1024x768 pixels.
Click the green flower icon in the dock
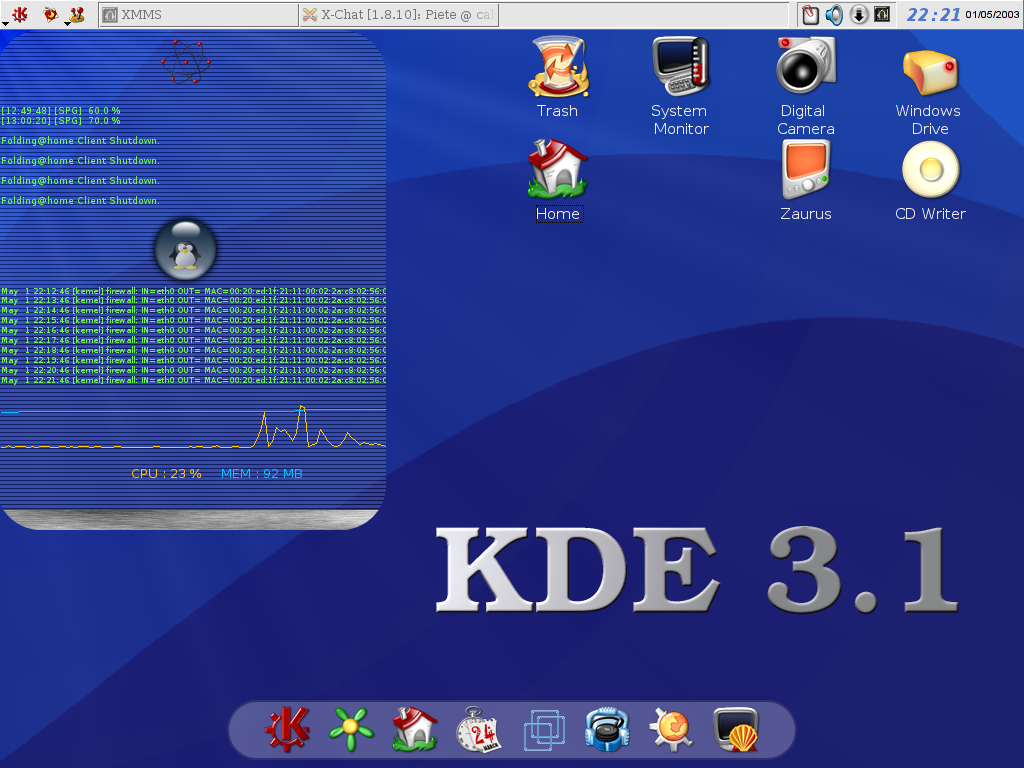[351, 729]
